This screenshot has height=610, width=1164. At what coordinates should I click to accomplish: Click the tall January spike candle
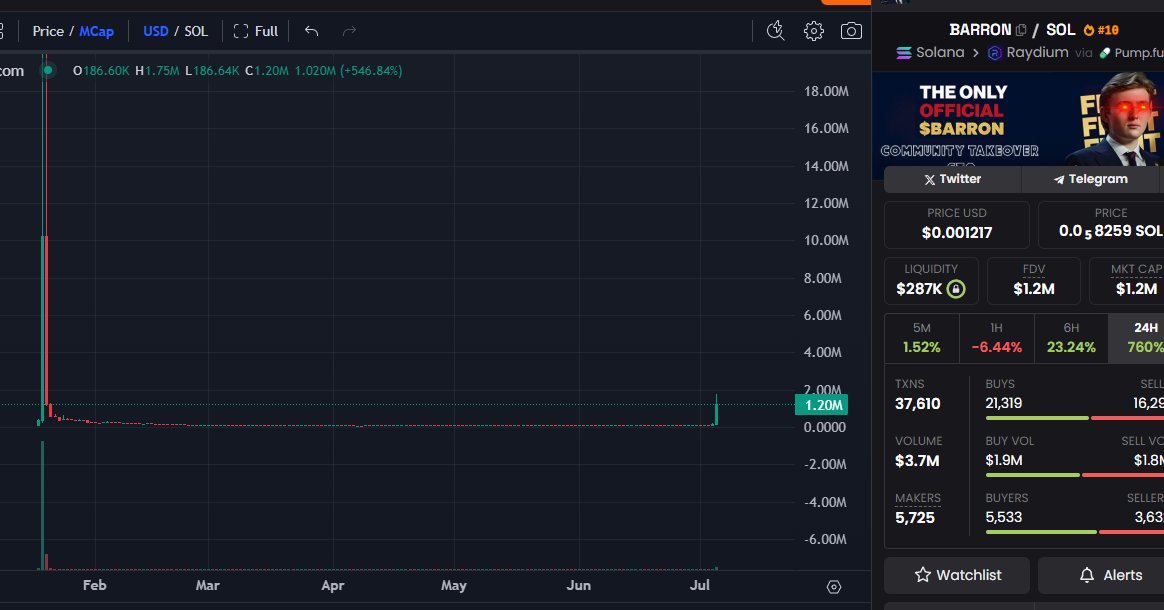click(45, 237)
